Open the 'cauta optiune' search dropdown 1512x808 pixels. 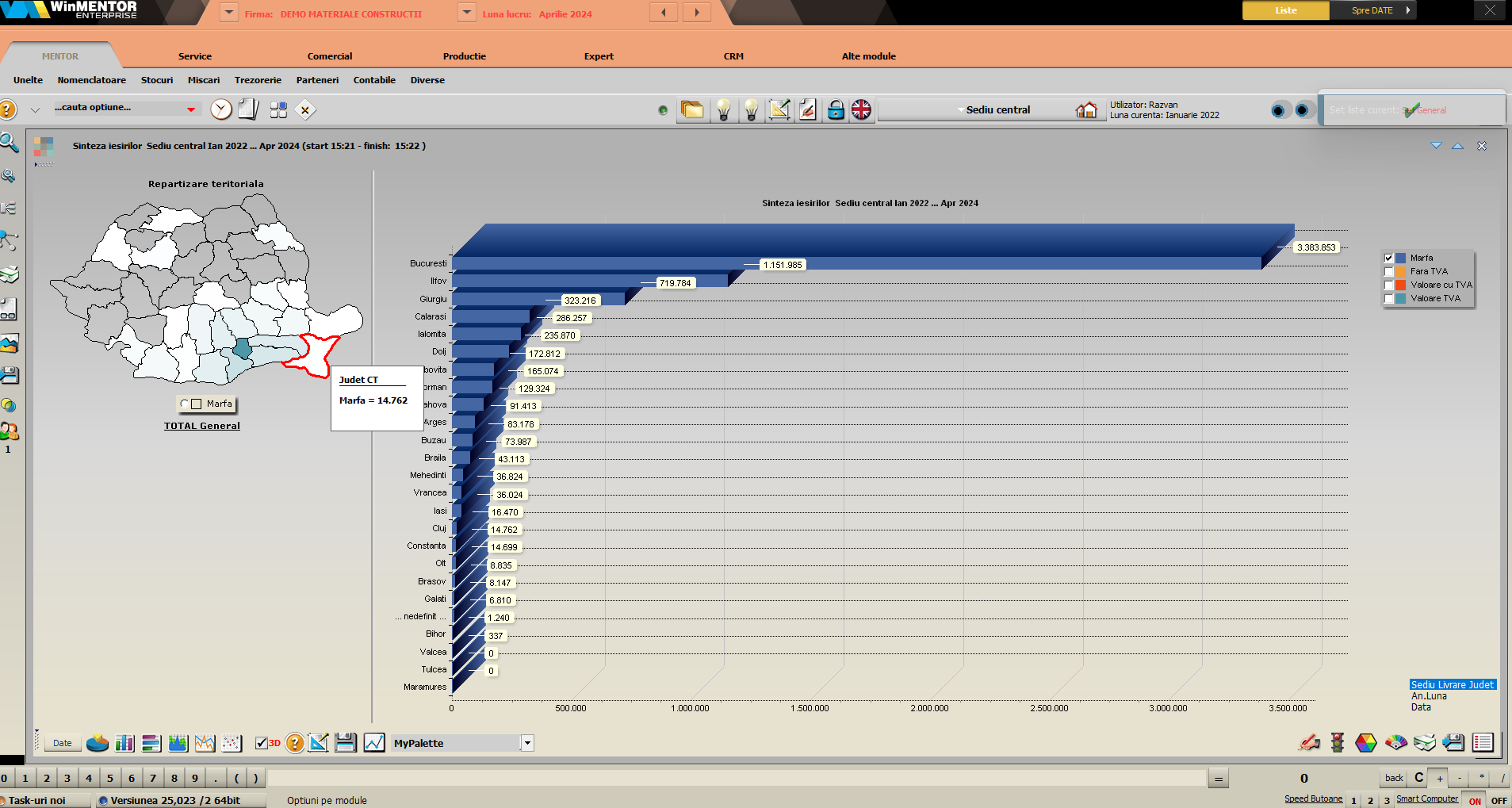(x=191, y=109)
